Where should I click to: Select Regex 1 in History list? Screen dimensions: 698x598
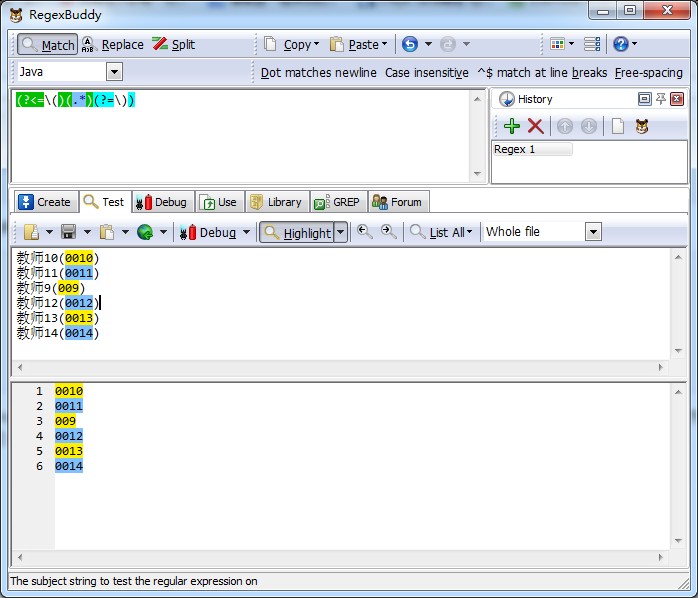click(x=532, y=149)
